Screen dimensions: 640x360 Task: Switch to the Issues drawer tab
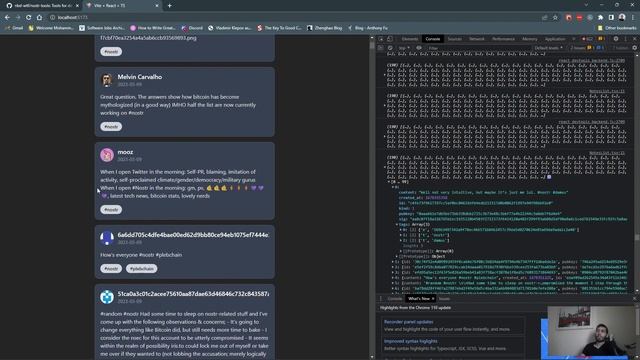coord(444,299)
